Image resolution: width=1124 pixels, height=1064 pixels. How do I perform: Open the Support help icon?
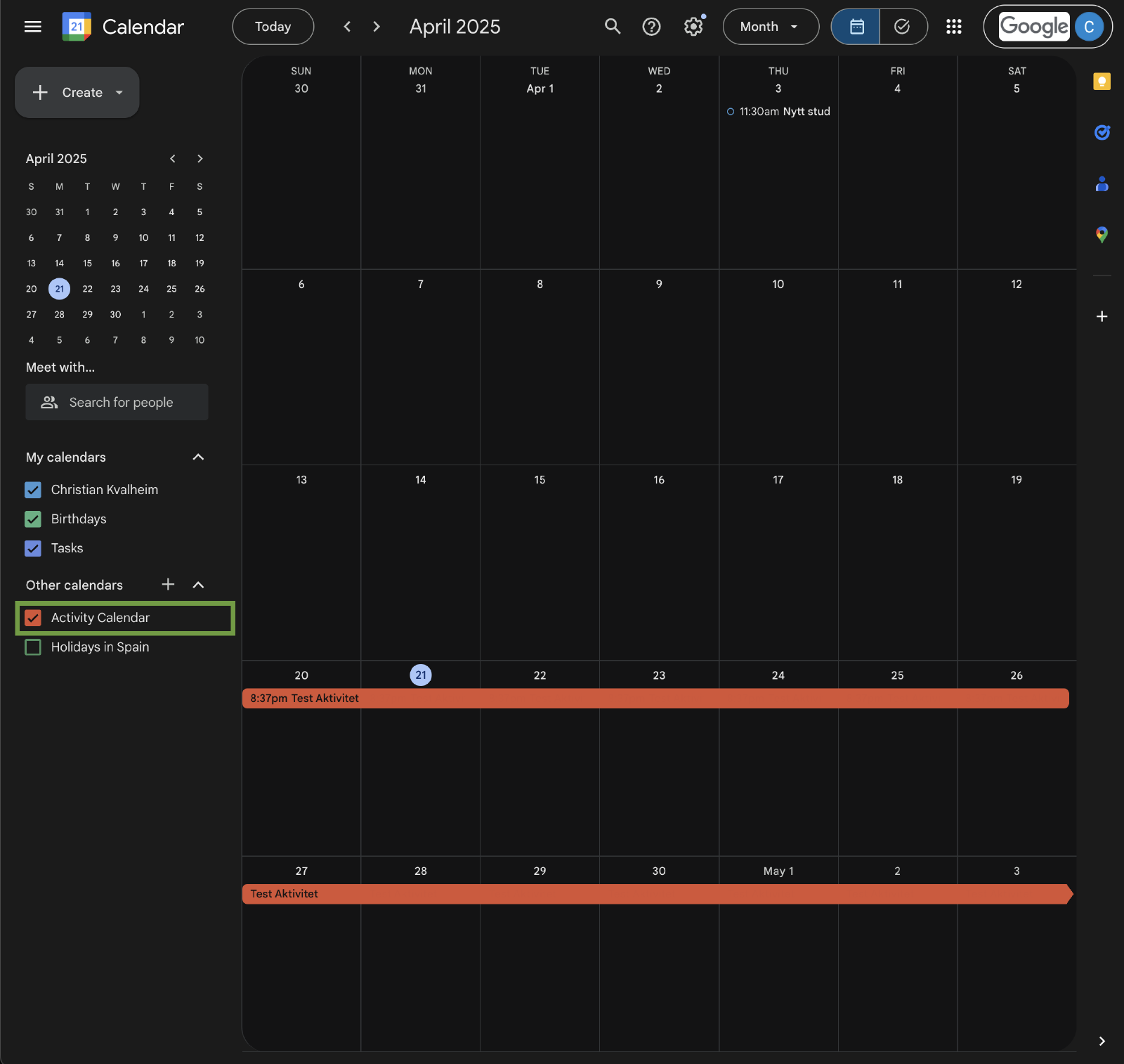(651, 27)
